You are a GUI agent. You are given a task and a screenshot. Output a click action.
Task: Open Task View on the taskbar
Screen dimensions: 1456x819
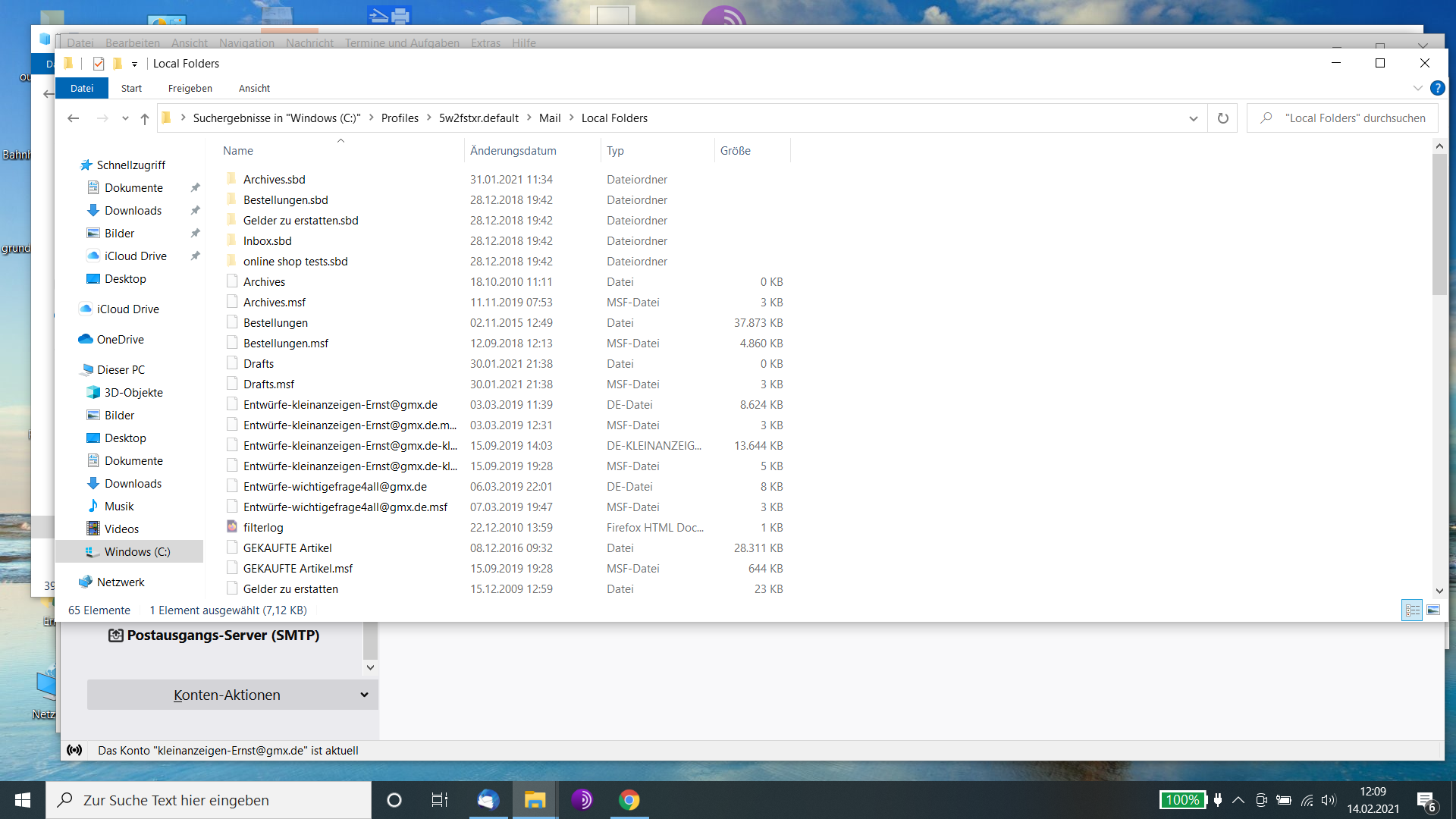coord(440,800)
